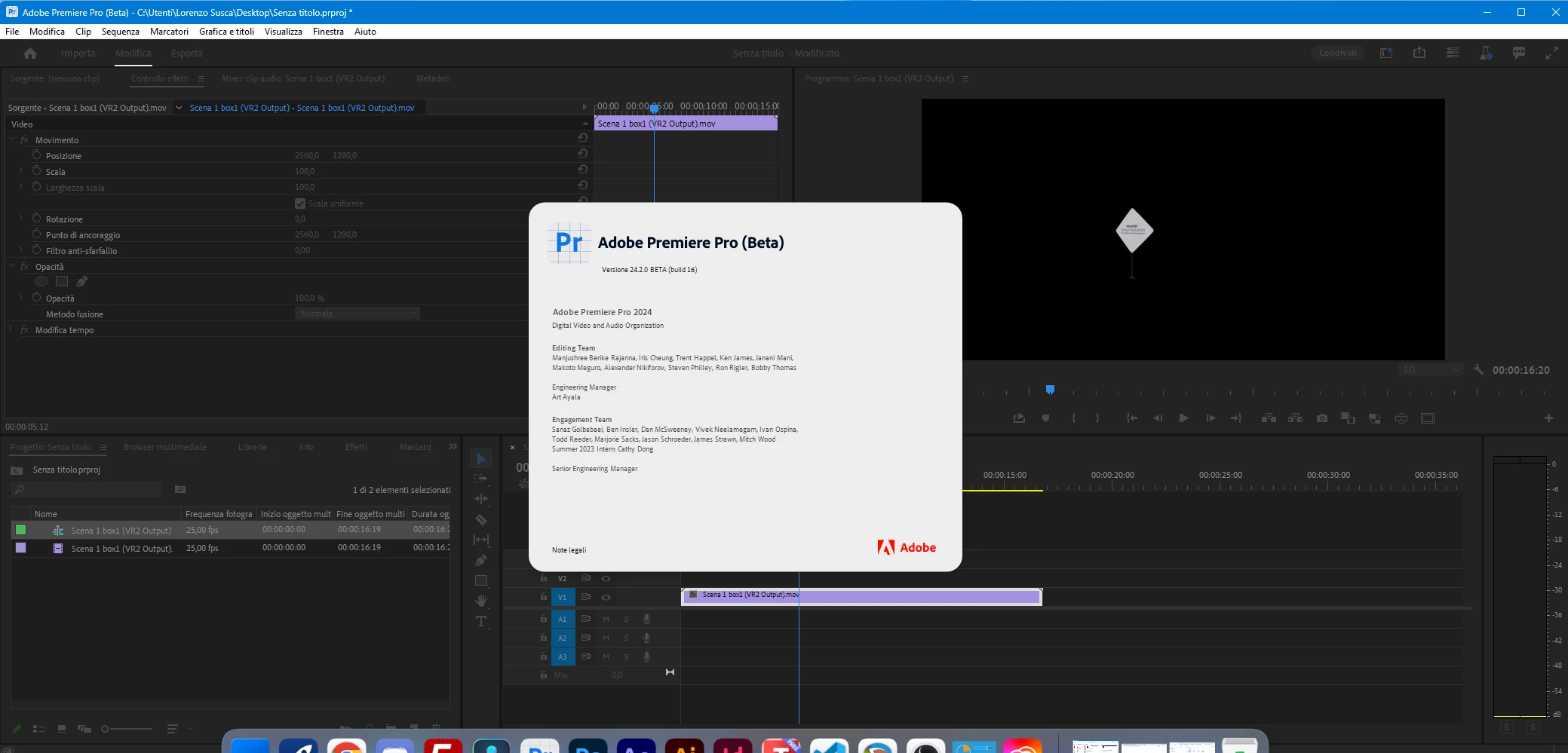Open the Metadati panel tab
The width and height of the screenshot is (1568, 753).
coord(433,78)
